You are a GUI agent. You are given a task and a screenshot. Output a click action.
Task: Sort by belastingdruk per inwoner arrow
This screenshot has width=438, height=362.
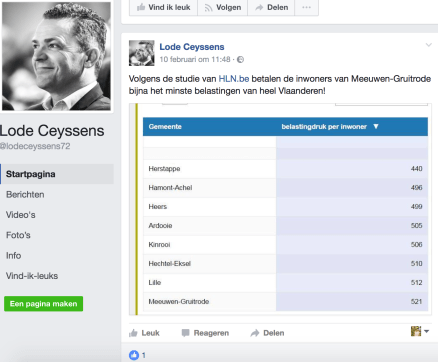click(376, 126)
